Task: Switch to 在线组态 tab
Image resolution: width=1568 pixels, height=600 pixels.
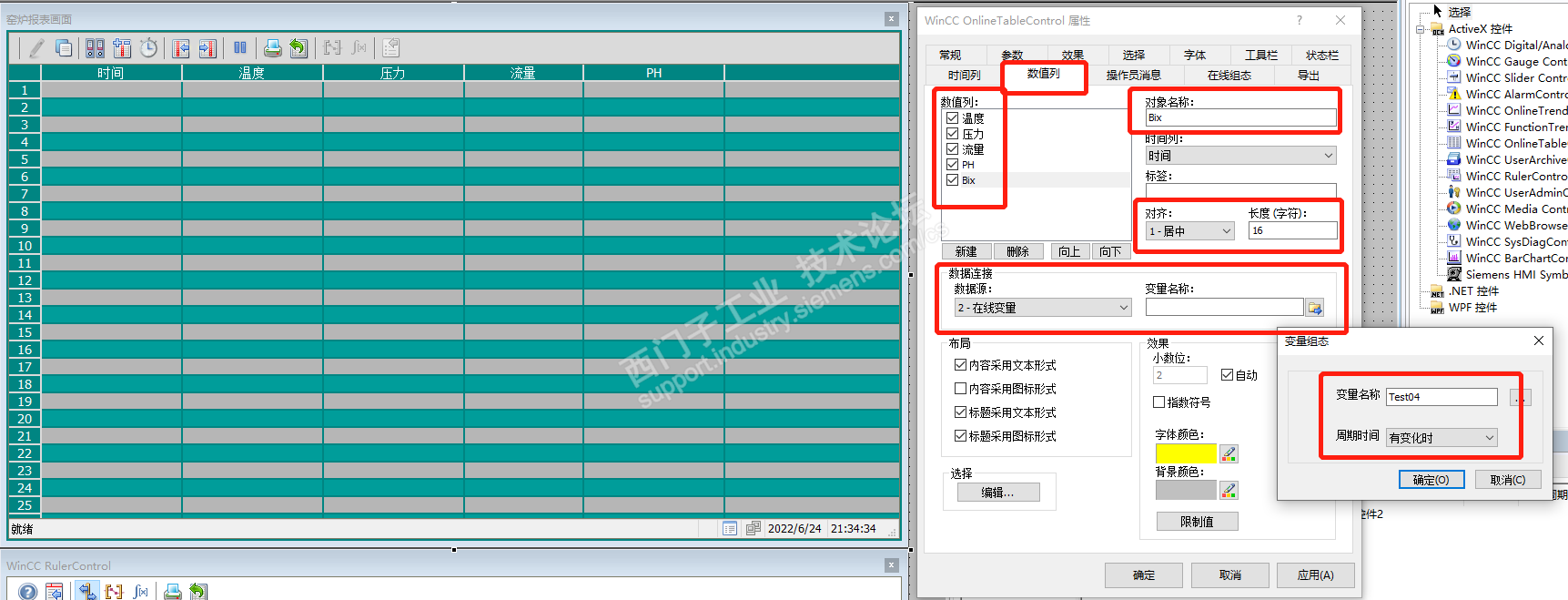Action: tap(1229, 76)
